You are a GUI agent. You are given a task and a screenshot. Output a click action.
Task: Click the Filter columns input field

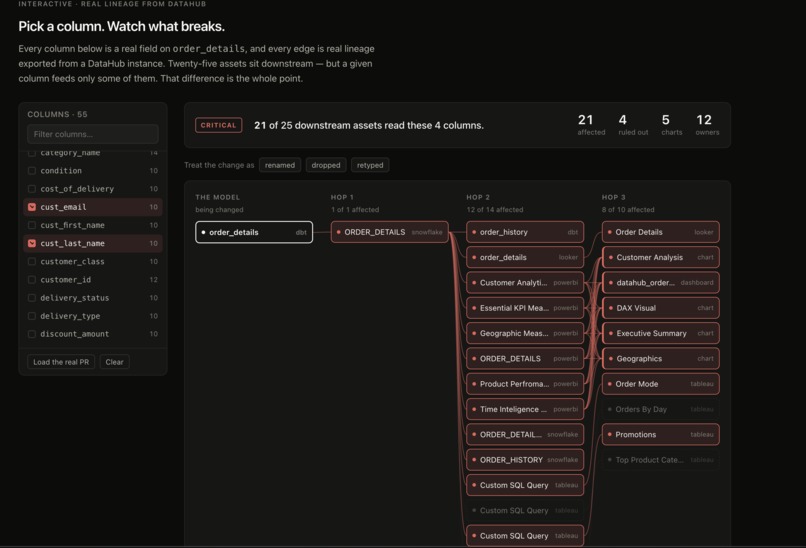coord(93,134)
